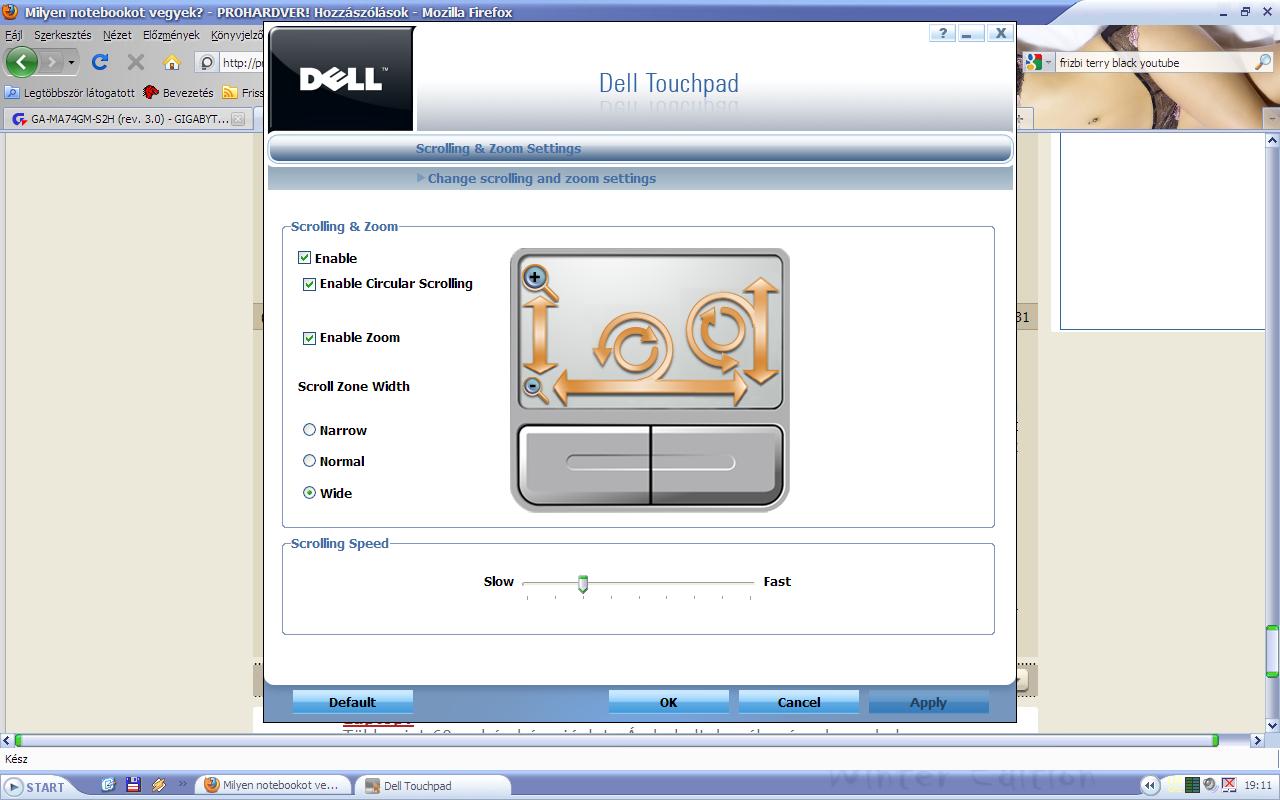The height and width of the screenshot is (800, 1280).
Task: Open Legtöbbször látogatott bookmark
Action: tap(70, 92)
